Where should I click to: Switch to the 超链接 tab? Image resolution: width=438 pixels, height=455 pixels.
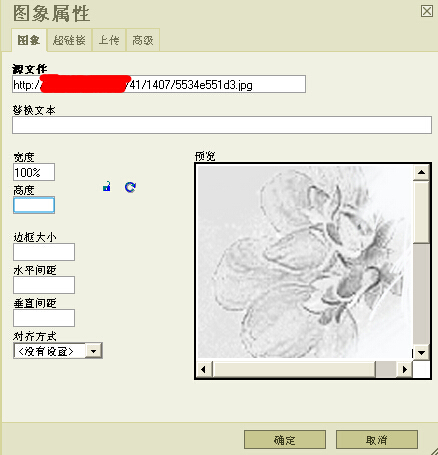69,40
